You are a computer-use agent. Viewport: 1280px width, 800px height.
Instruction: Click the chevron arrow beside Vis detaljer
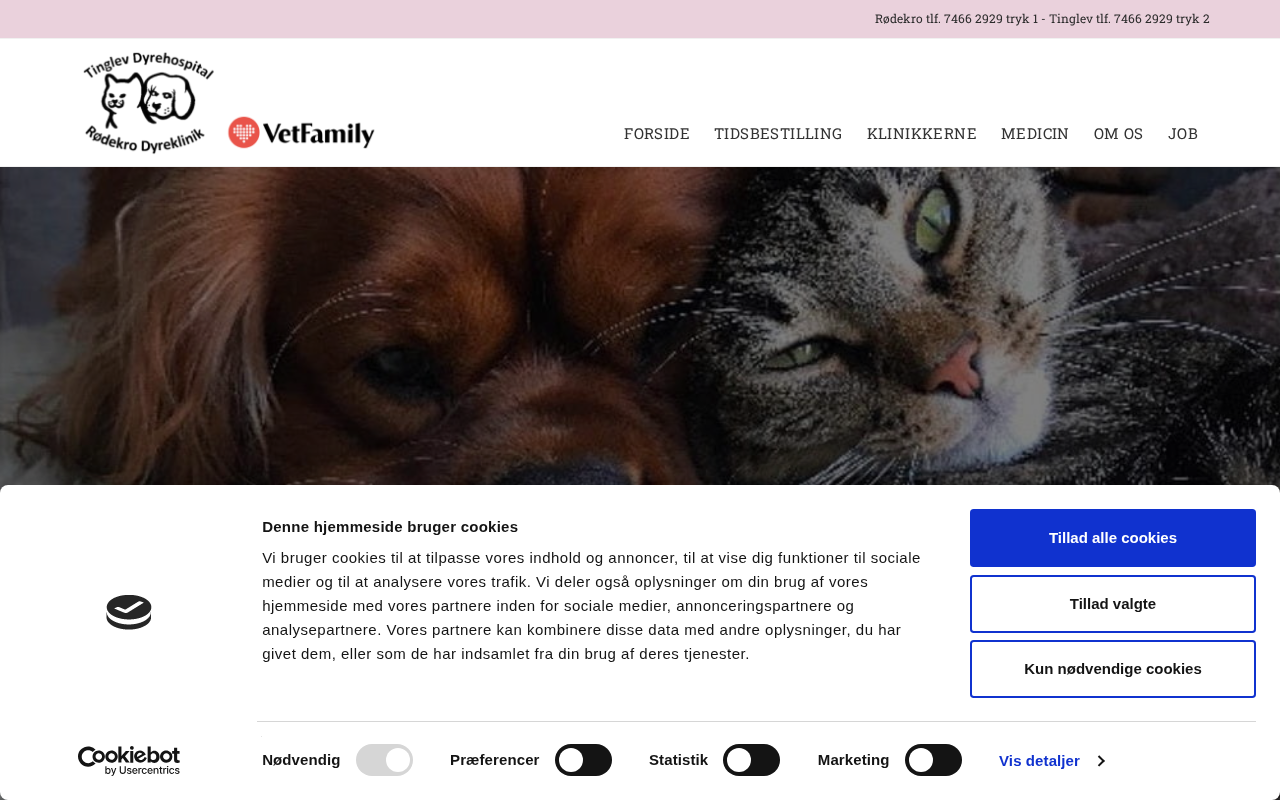[x=1101, y=761]
